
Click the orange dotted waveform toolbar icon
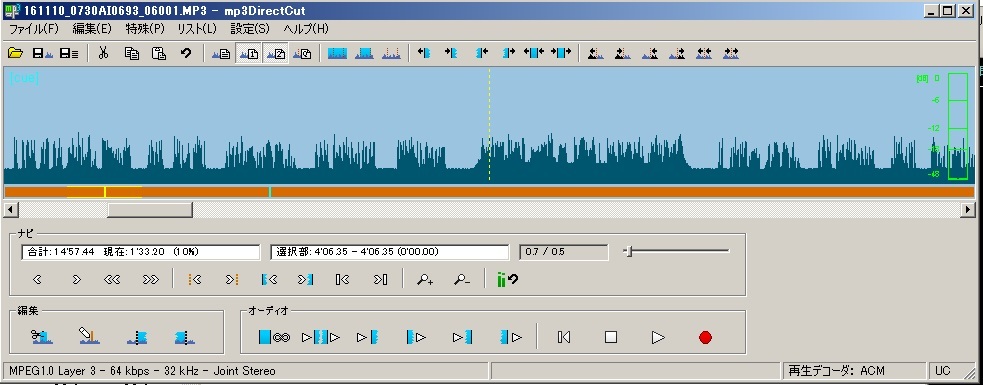[x=391, y=53]
